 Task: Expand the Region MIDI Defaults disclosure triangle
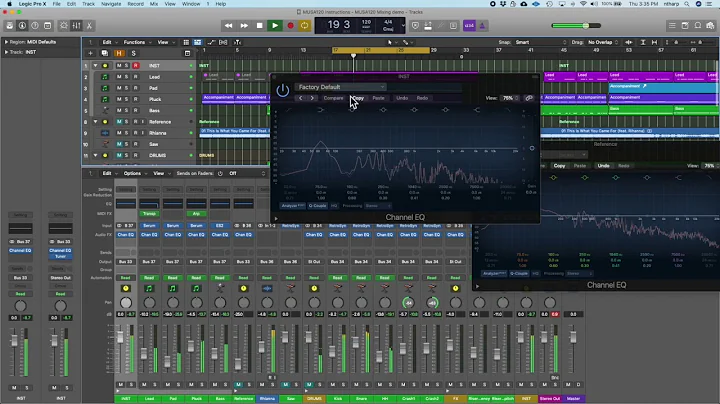6,42
